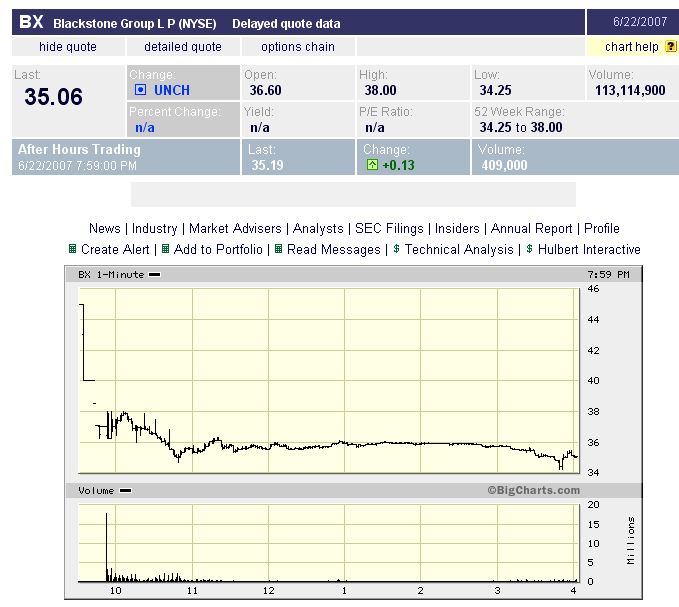This screenshot has height=607, width=679.
Task: View the Analysts page
Action: [x=318, y=228]
